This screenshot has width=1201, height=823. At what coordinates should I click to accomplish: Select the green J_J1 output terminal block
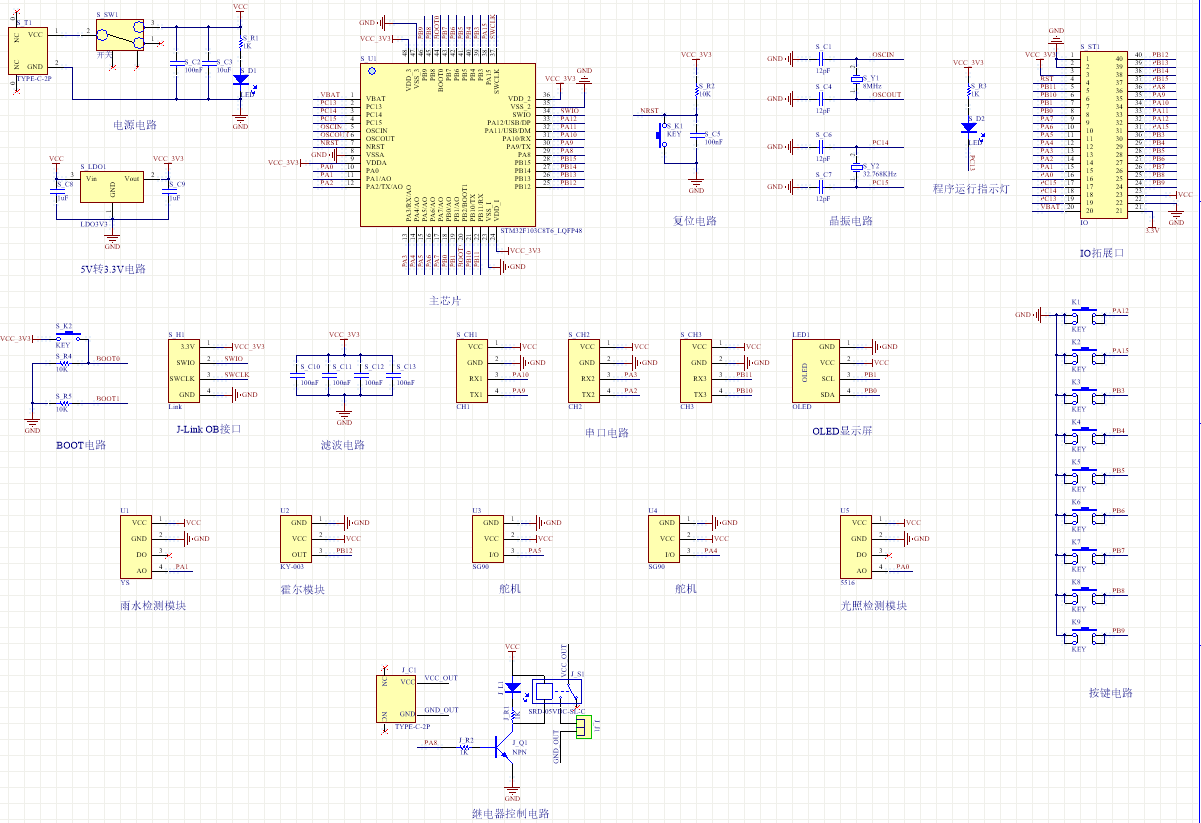click(583, 729)
